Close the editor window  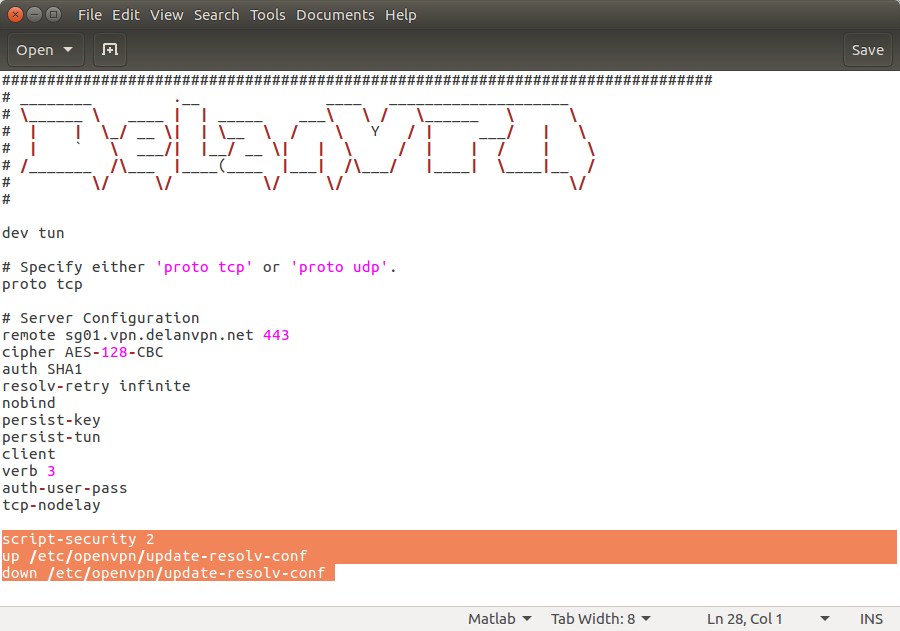(15, 14)
